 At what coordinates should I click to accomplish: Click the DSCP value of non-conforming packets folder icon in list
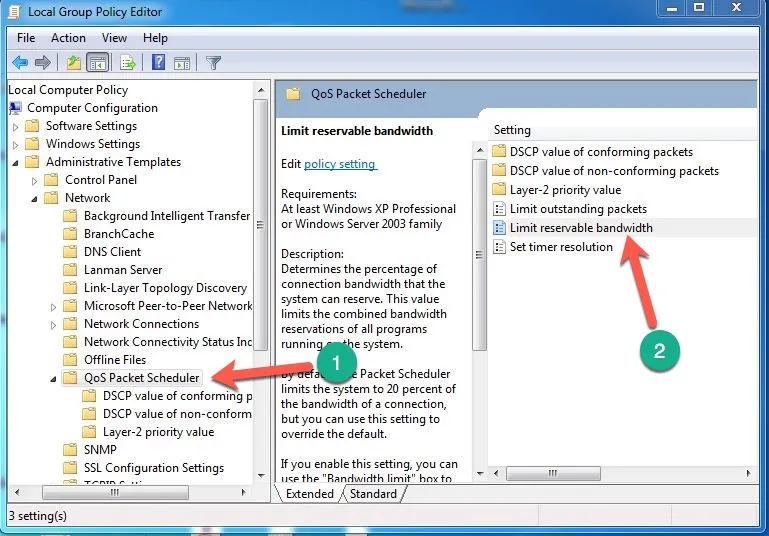[x=499, y=171]
